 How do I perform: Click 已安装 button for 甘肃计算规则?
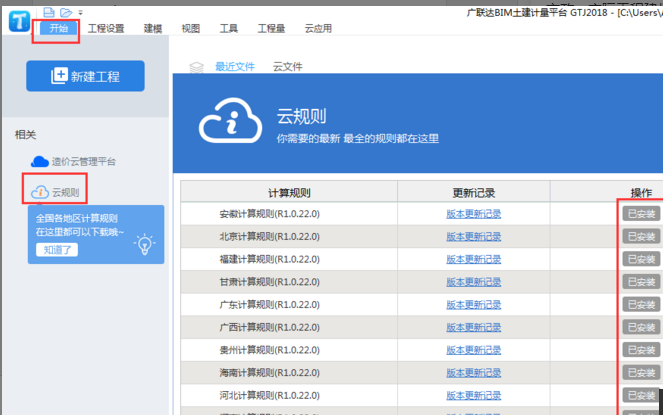point(641,282)
